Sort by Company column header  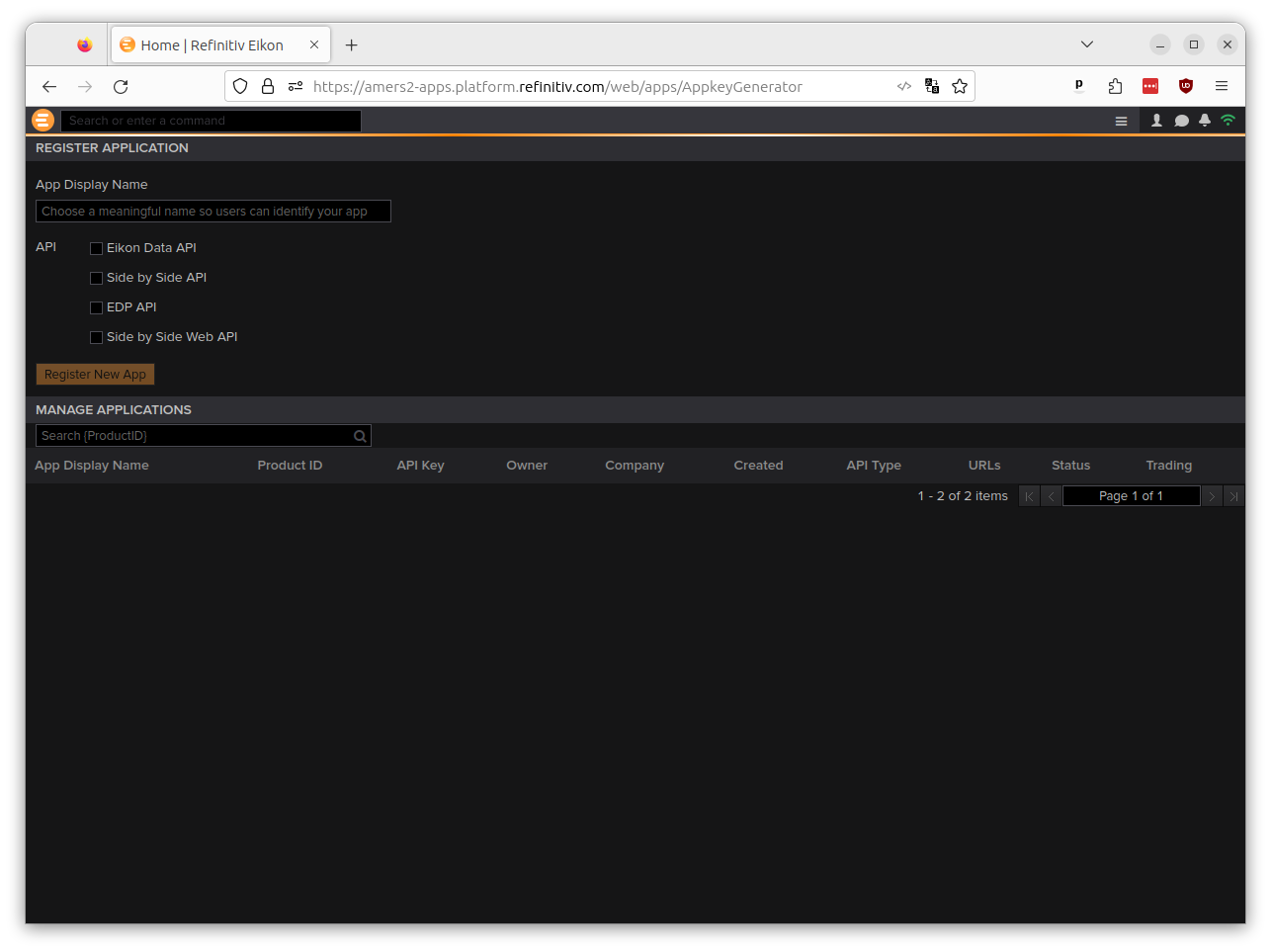click(635, 466)
